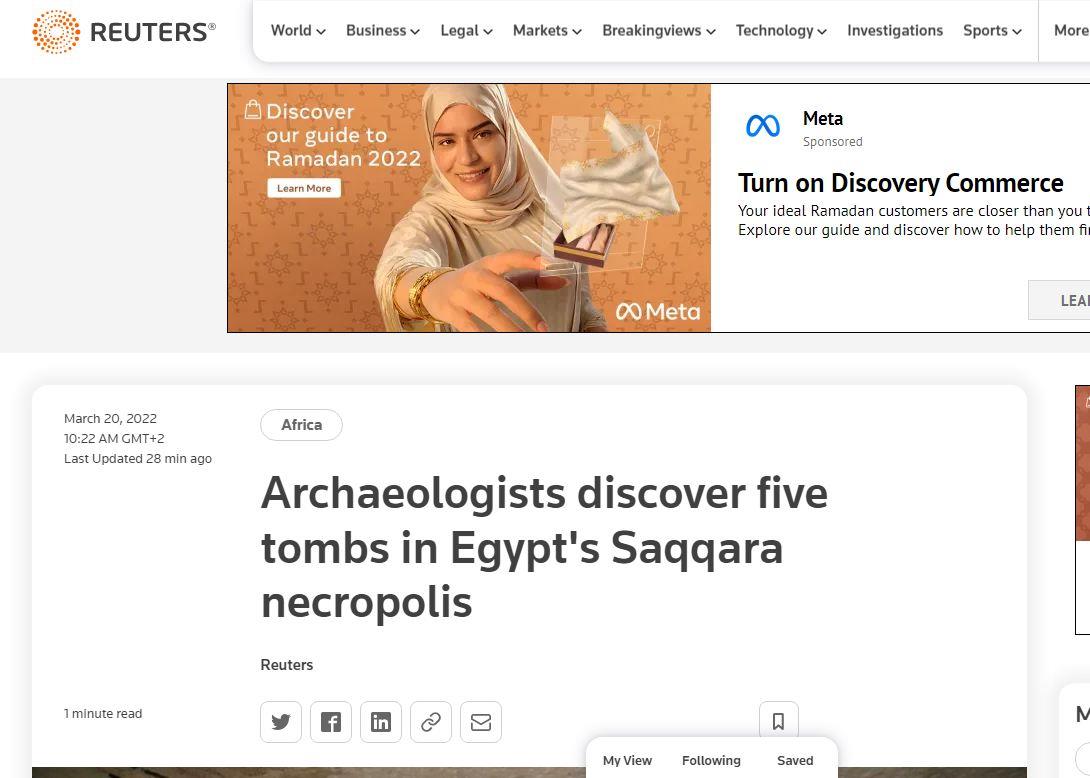Expand the Technology menu
This screenshot has height=778, width=1090.
coord(781,31)
